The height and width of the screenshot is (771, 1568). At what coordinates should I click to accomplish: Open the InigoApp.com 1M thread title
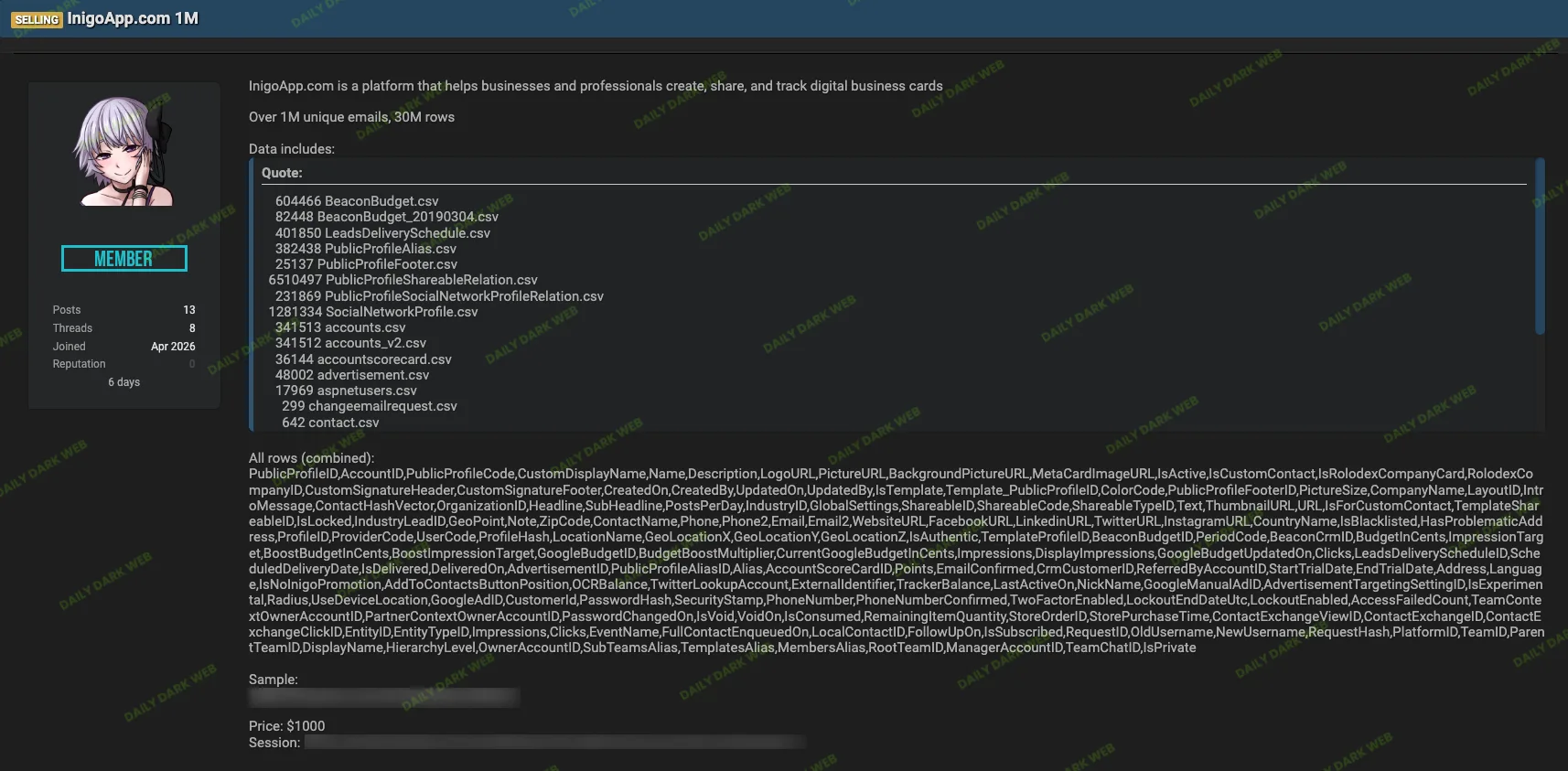pos(133,18)
